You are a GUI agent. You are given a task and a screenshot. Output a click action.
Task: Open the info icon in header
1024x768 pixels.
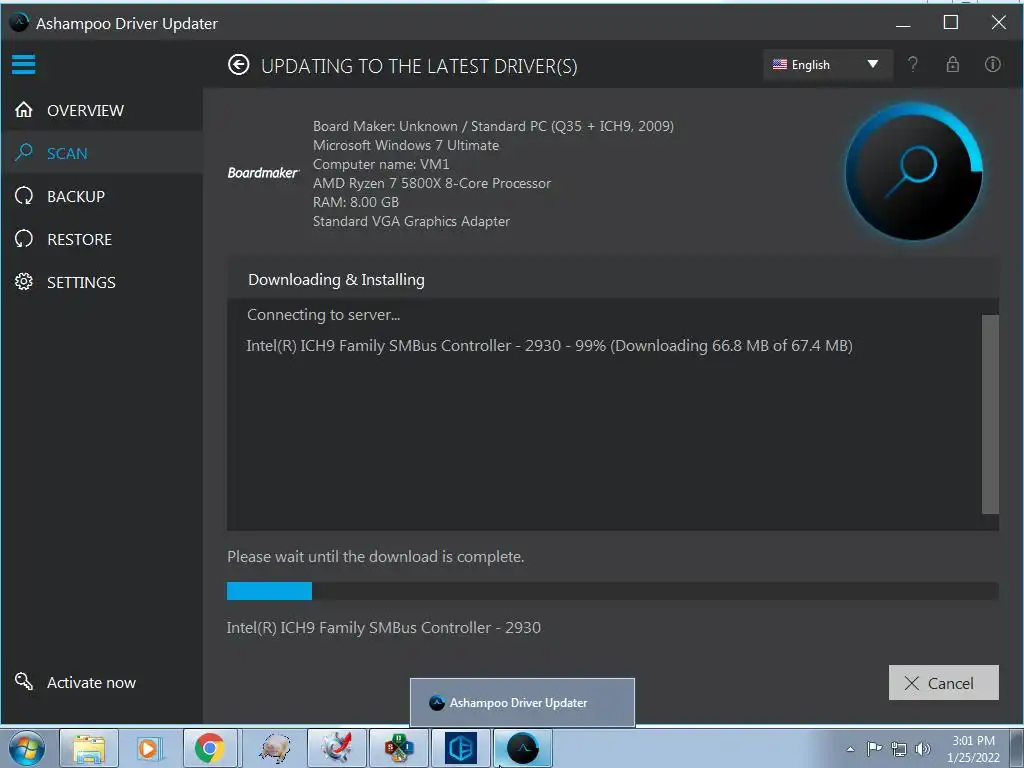coord(992,64)
